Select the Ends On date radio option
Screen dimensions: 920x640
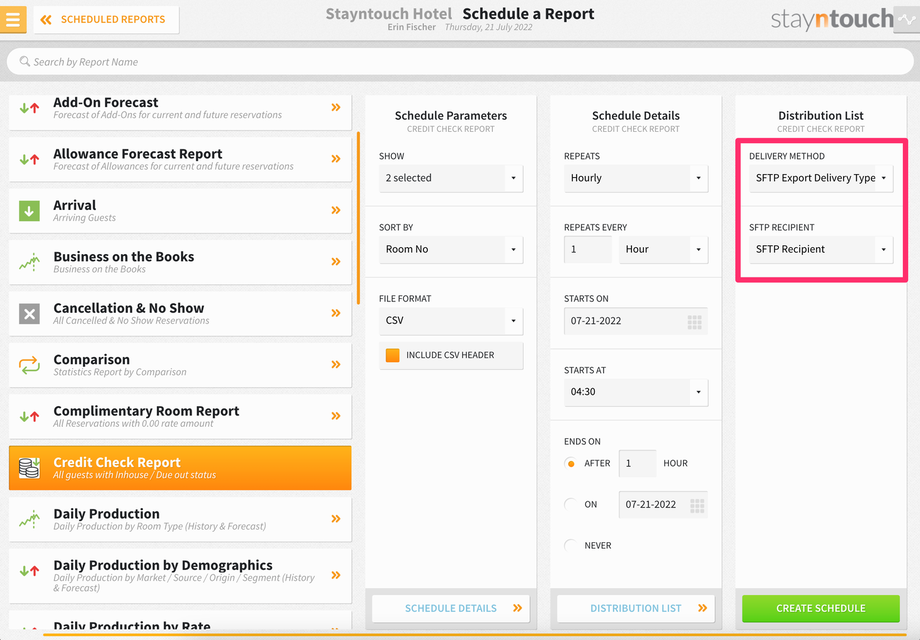[x=570, y=504]
